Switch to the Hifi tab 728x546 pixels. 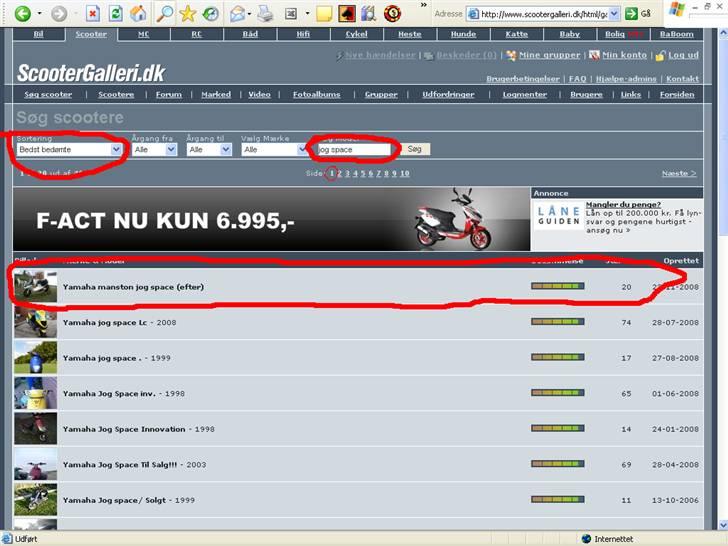coord(303,34)
